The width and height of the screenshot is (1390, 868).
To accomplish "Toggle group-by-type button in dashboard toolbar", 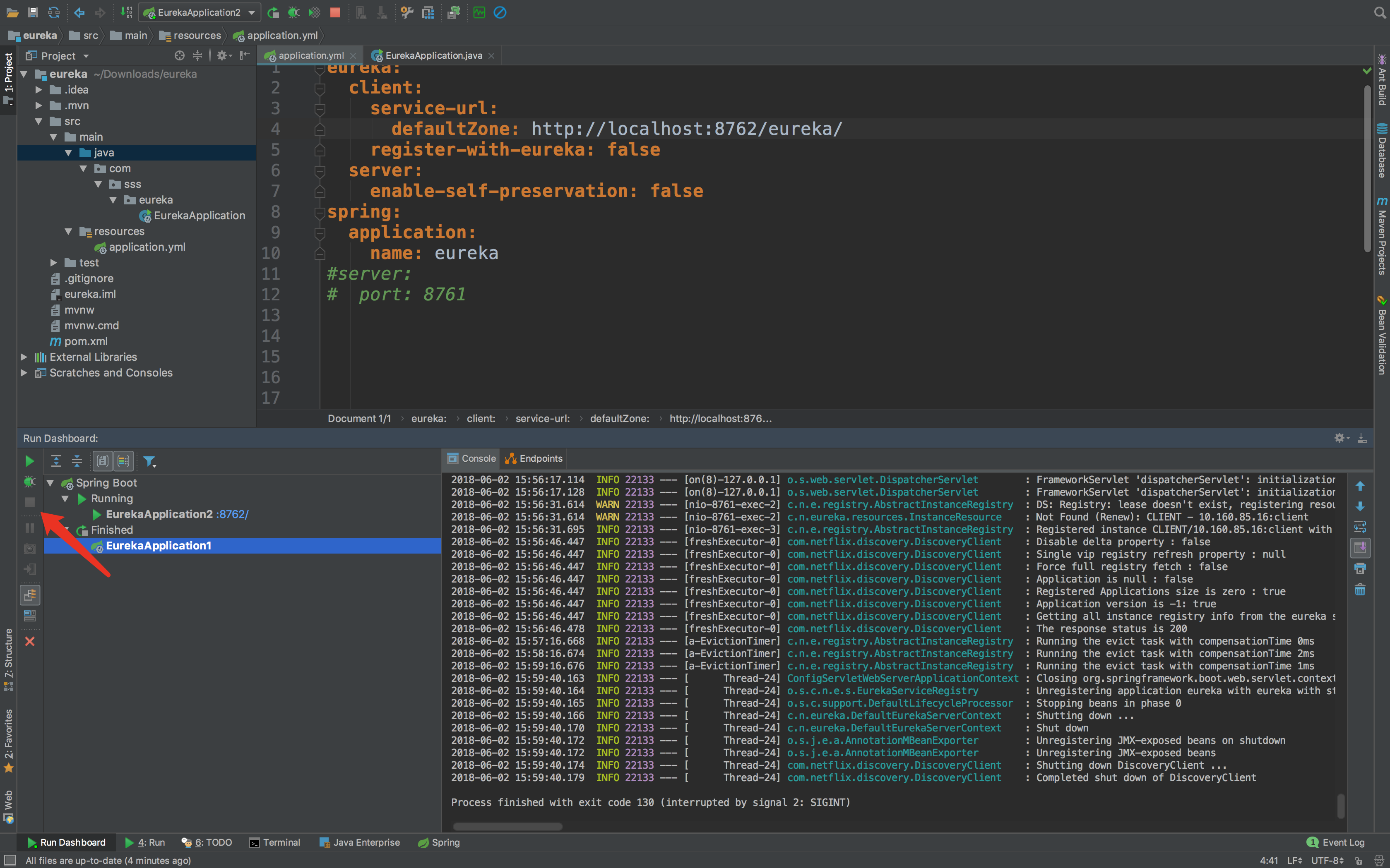I will pyautogui.click(x=102, y=461).
